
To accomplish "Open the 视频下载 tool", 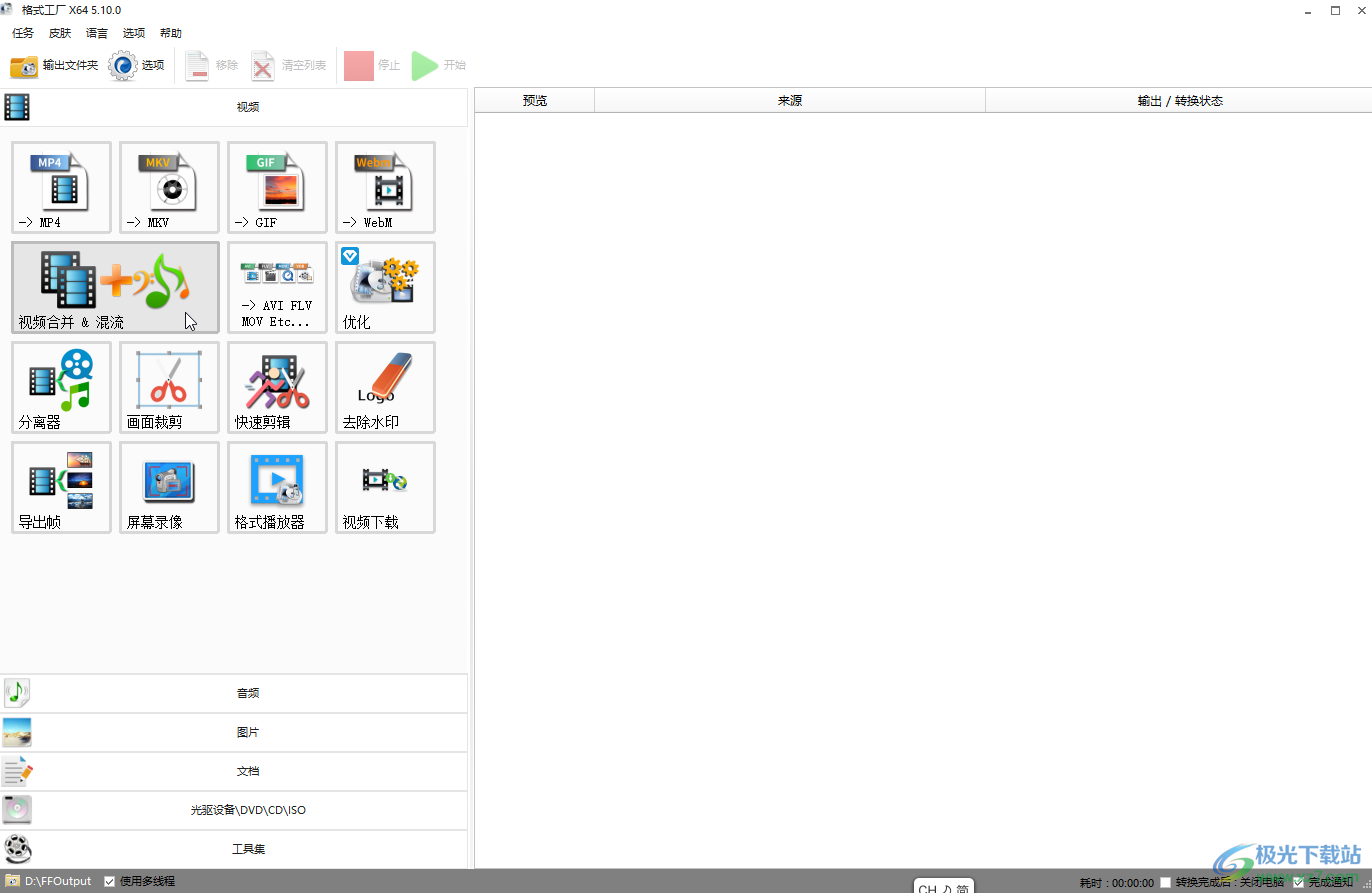I will point(385,487).
